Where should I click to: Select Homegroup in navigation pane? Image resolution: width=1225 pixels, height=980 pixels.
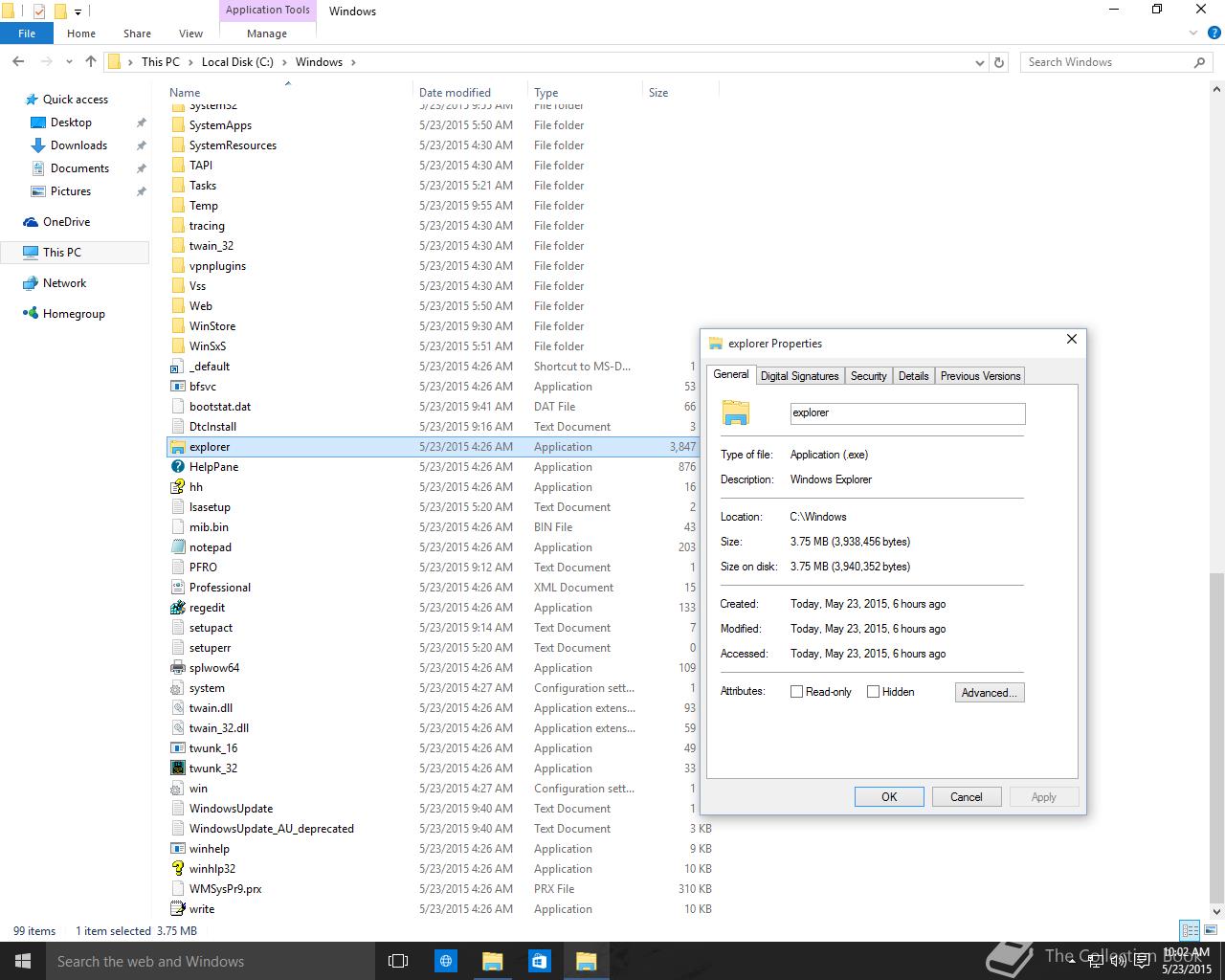[x=74, y=314]
